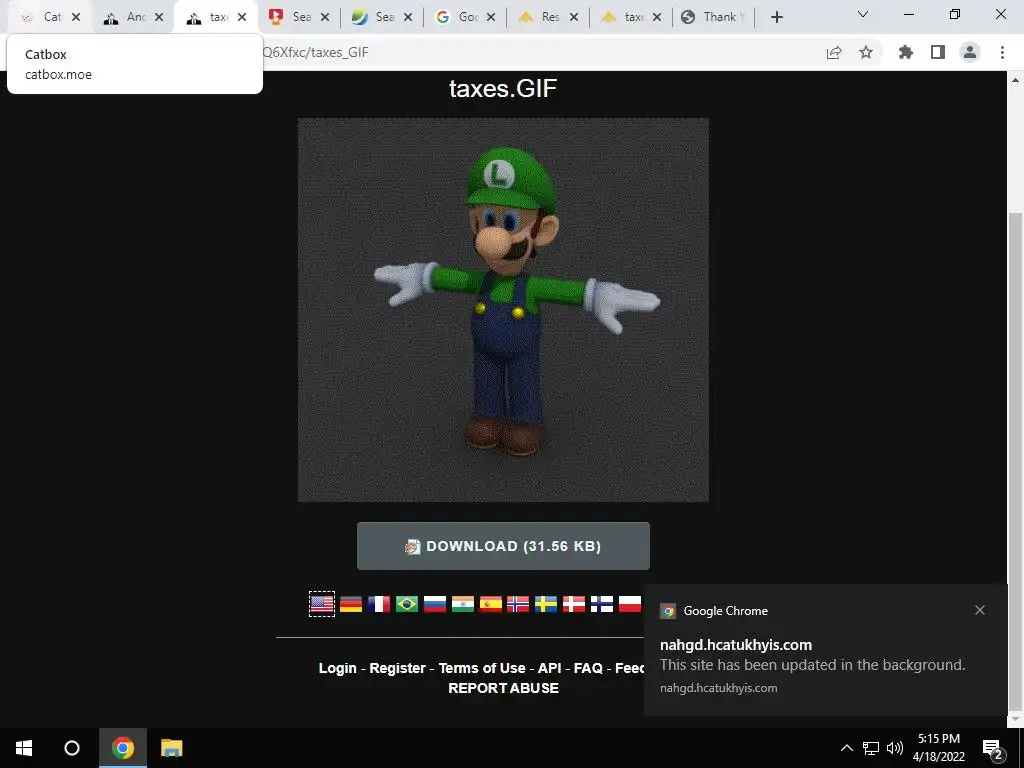Click the nahgd.hcatukhyis.com notification title
The image size is (1024, 768).
tap(736, 645)
